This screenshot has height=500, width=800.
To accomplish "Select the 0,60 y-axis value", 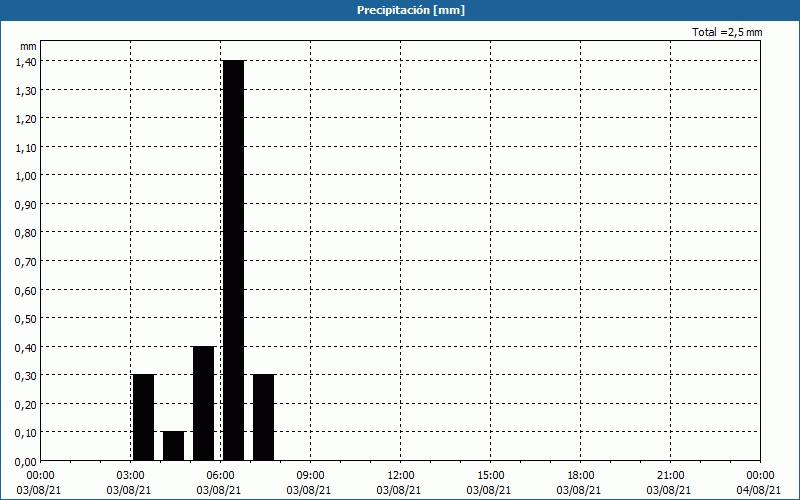I will click(26, 290).
